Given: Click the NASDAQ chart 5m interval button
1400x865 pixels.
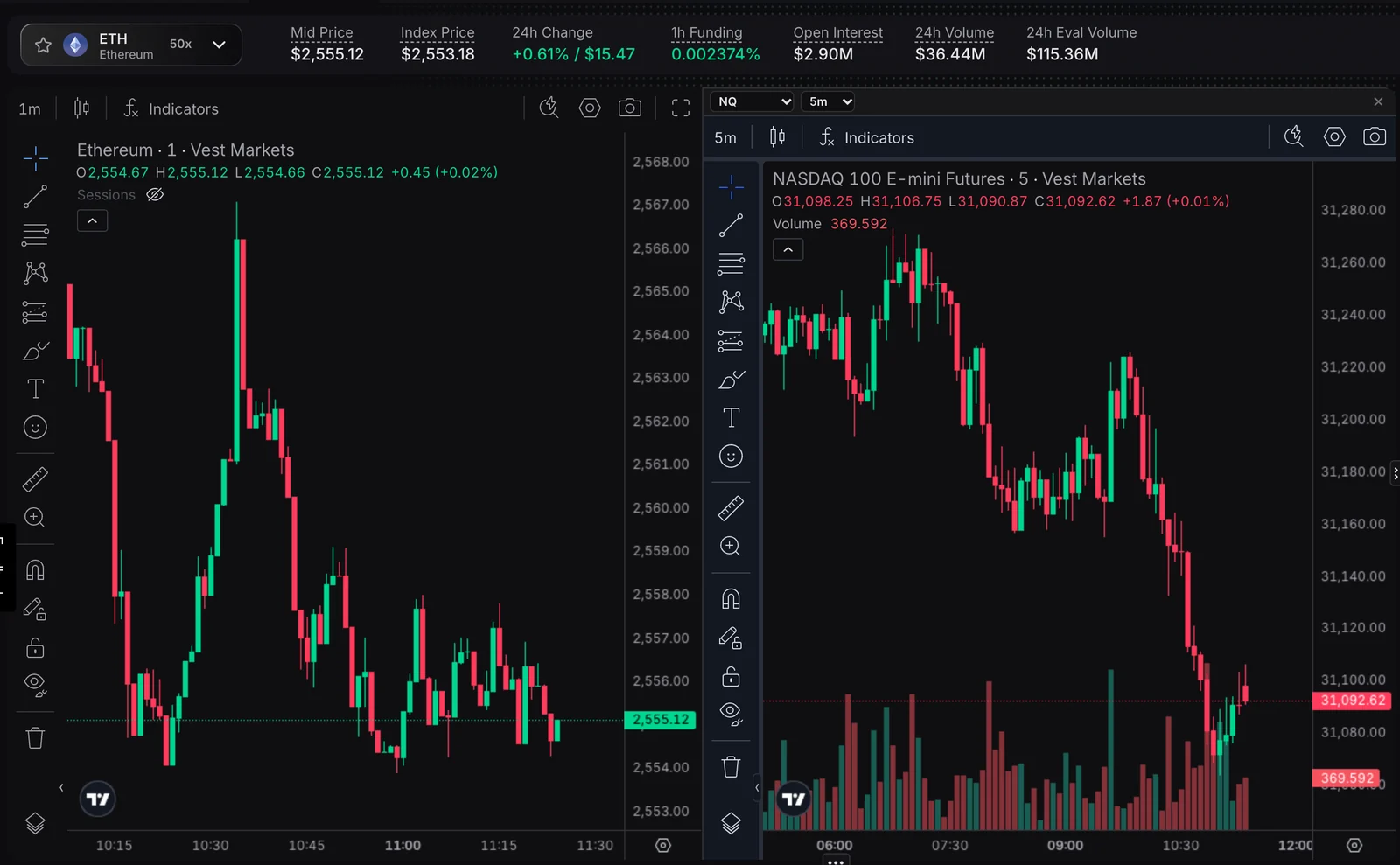Looking at the screenshot, I should 725,137.
